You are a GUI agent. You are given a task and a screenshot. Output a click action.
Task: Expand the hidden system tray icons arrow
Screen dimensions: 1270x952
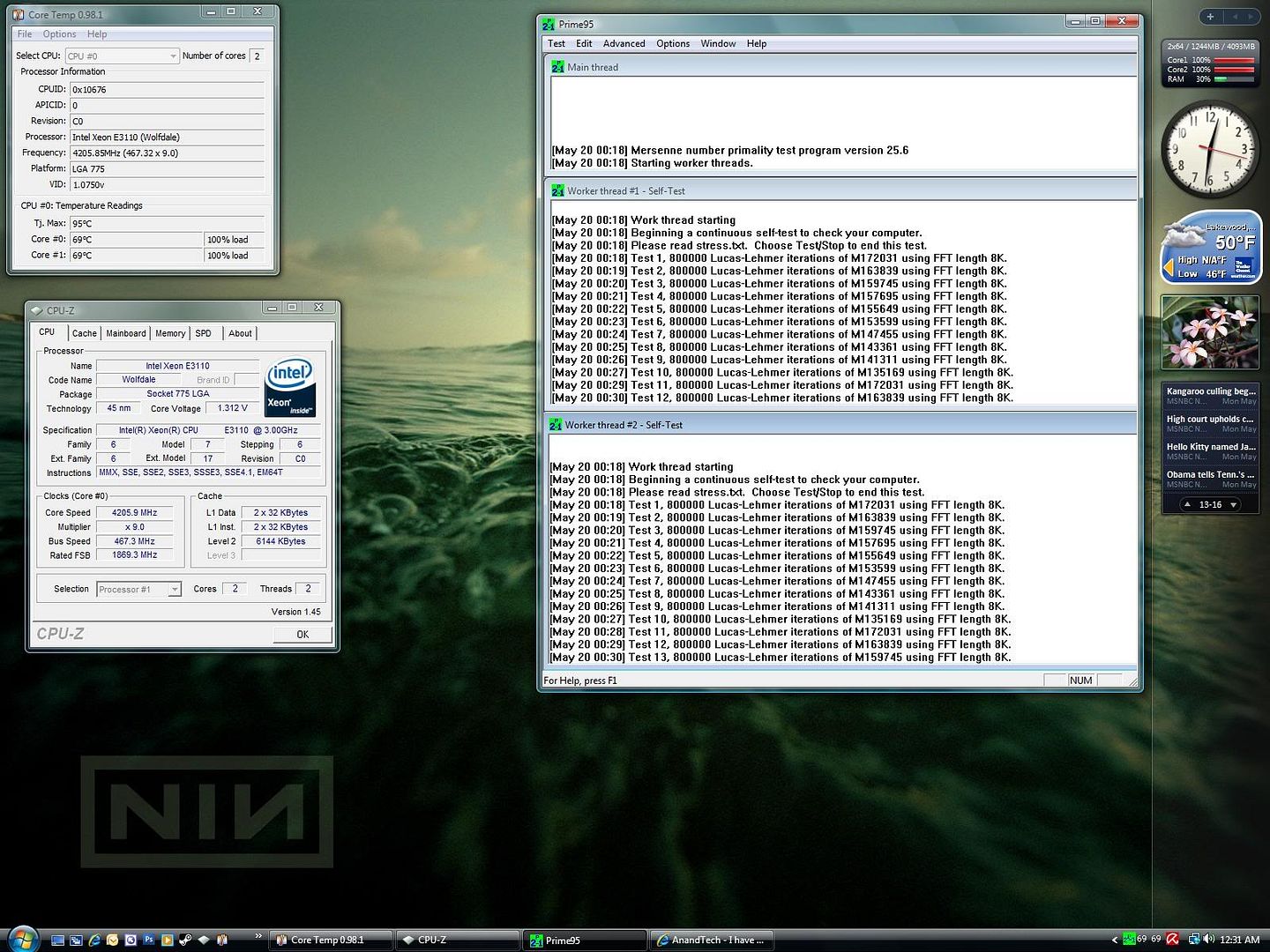[x=1114, y=941]
